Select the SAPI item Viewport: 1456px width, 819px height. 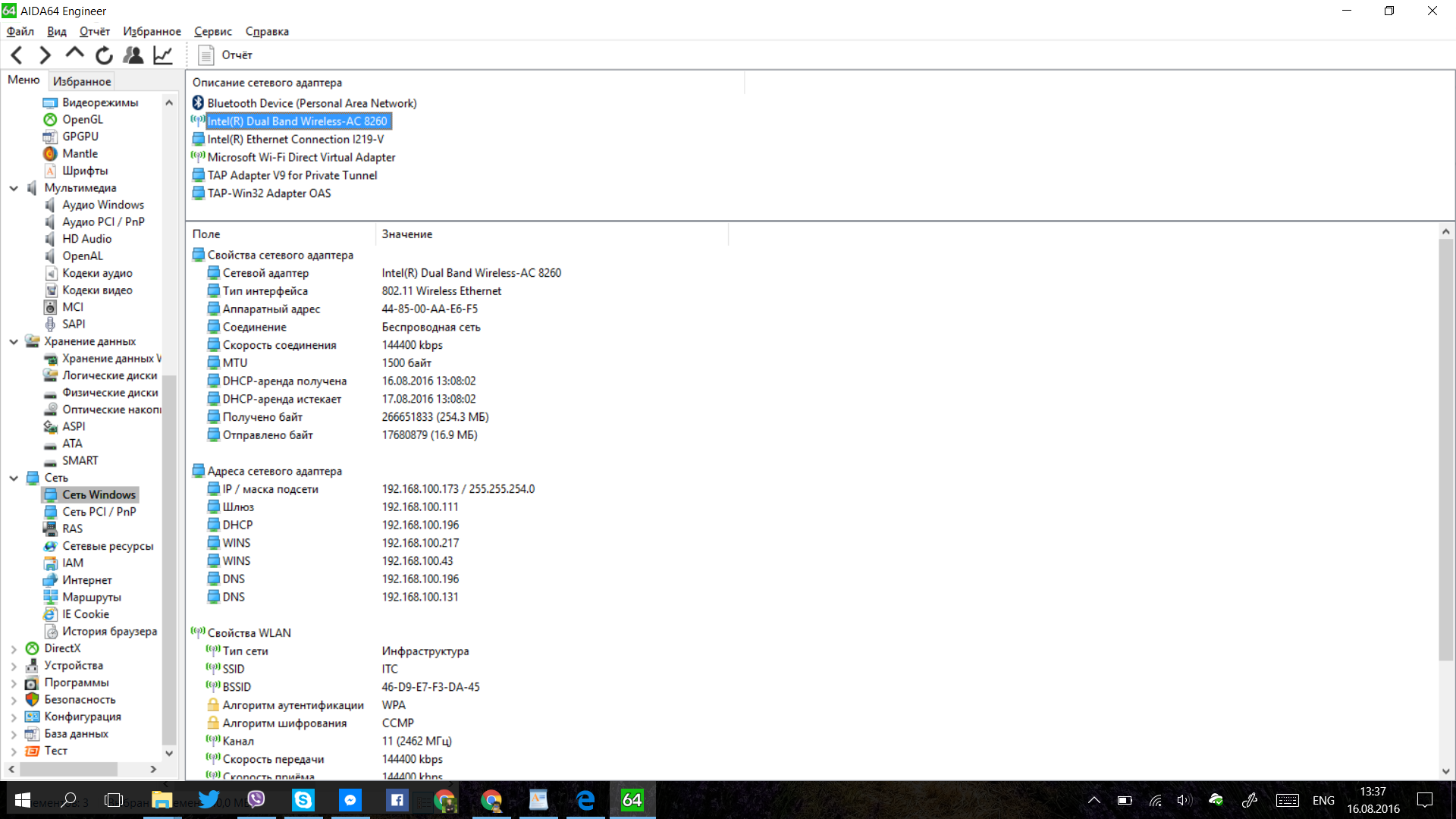(x=74, y=324)
